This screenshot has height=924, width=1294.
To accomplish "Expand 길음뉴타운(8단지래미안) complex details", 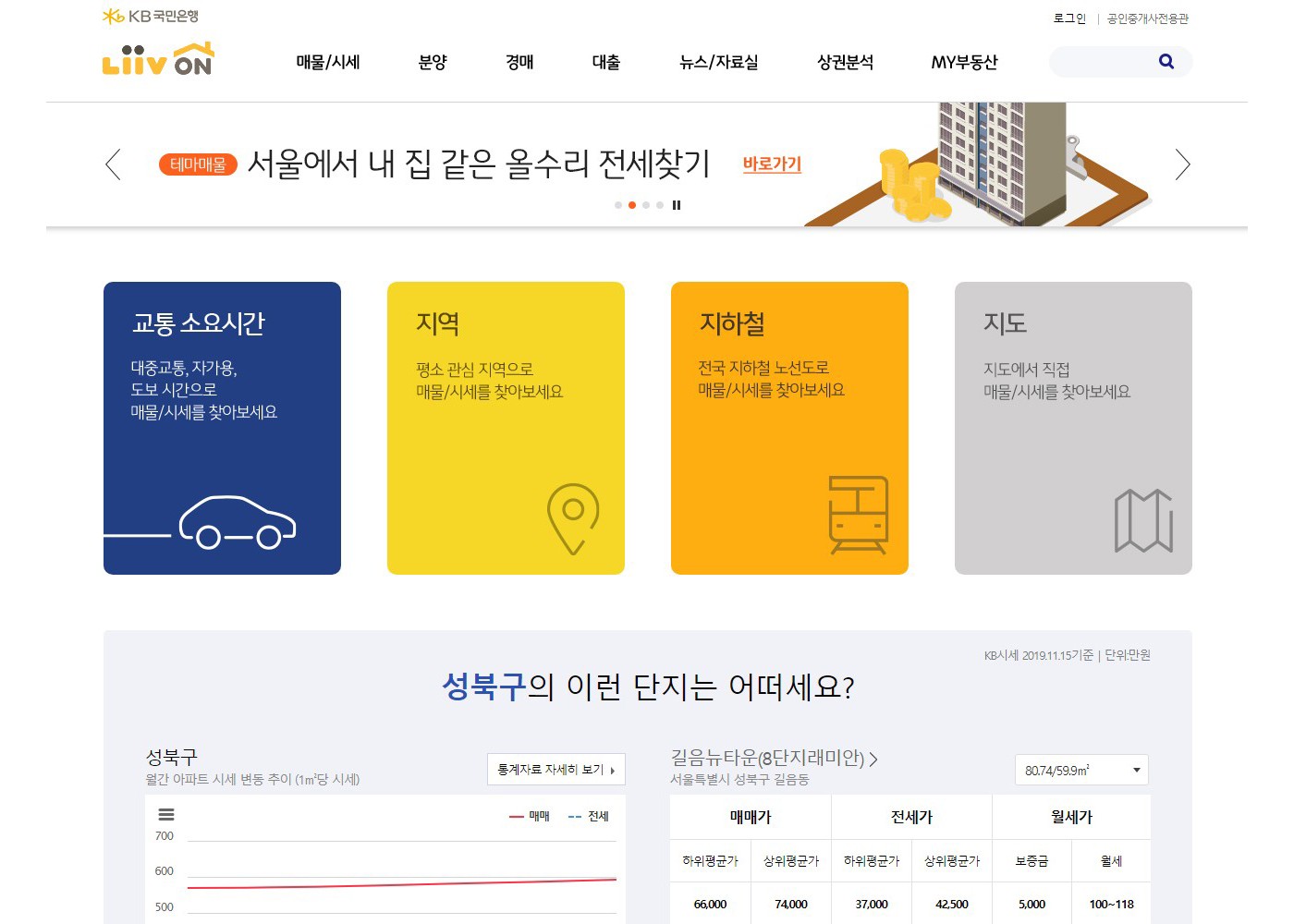I will click(774, 759).
